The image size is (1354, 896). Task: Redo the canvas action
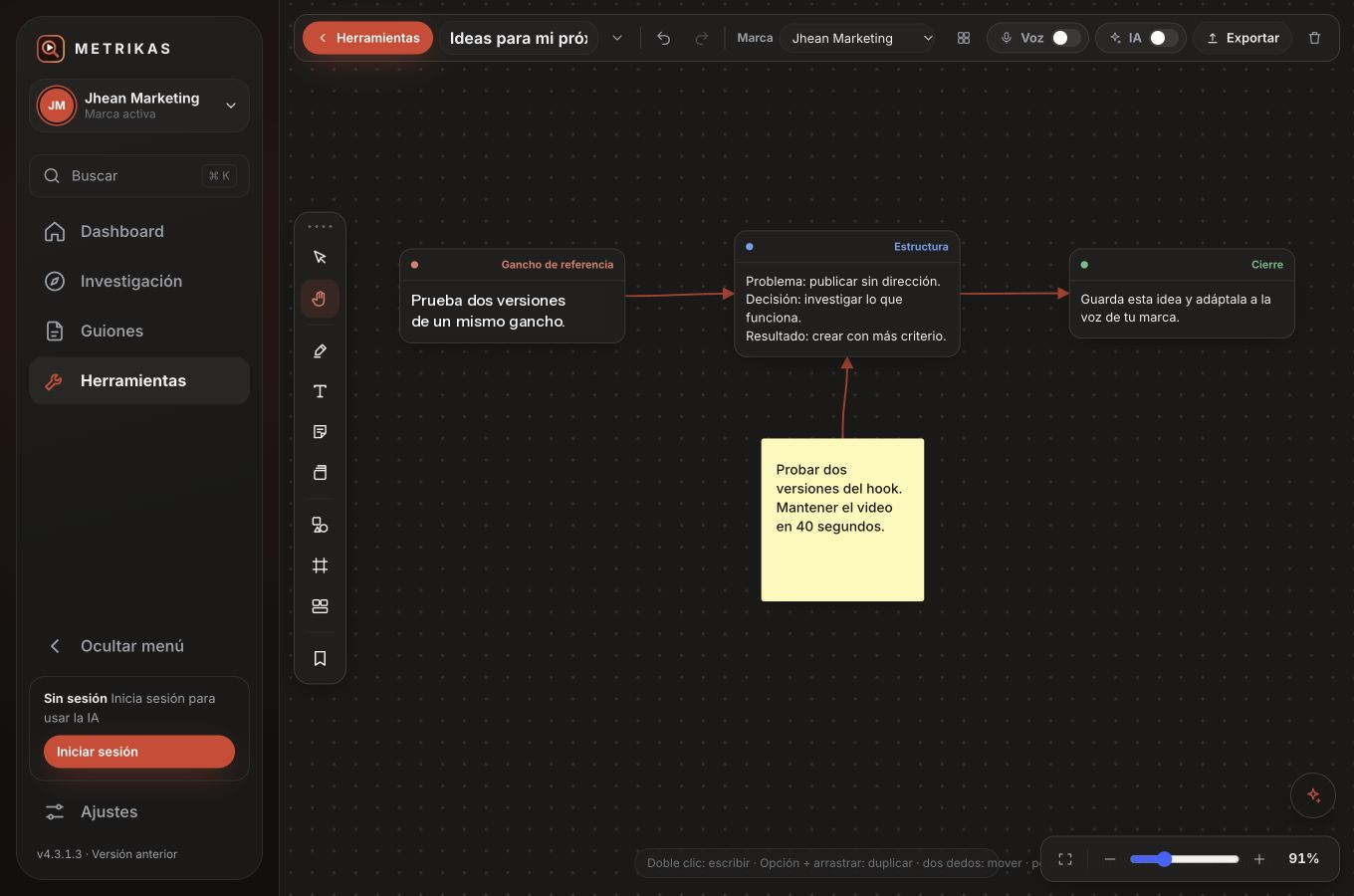[702, 38]
